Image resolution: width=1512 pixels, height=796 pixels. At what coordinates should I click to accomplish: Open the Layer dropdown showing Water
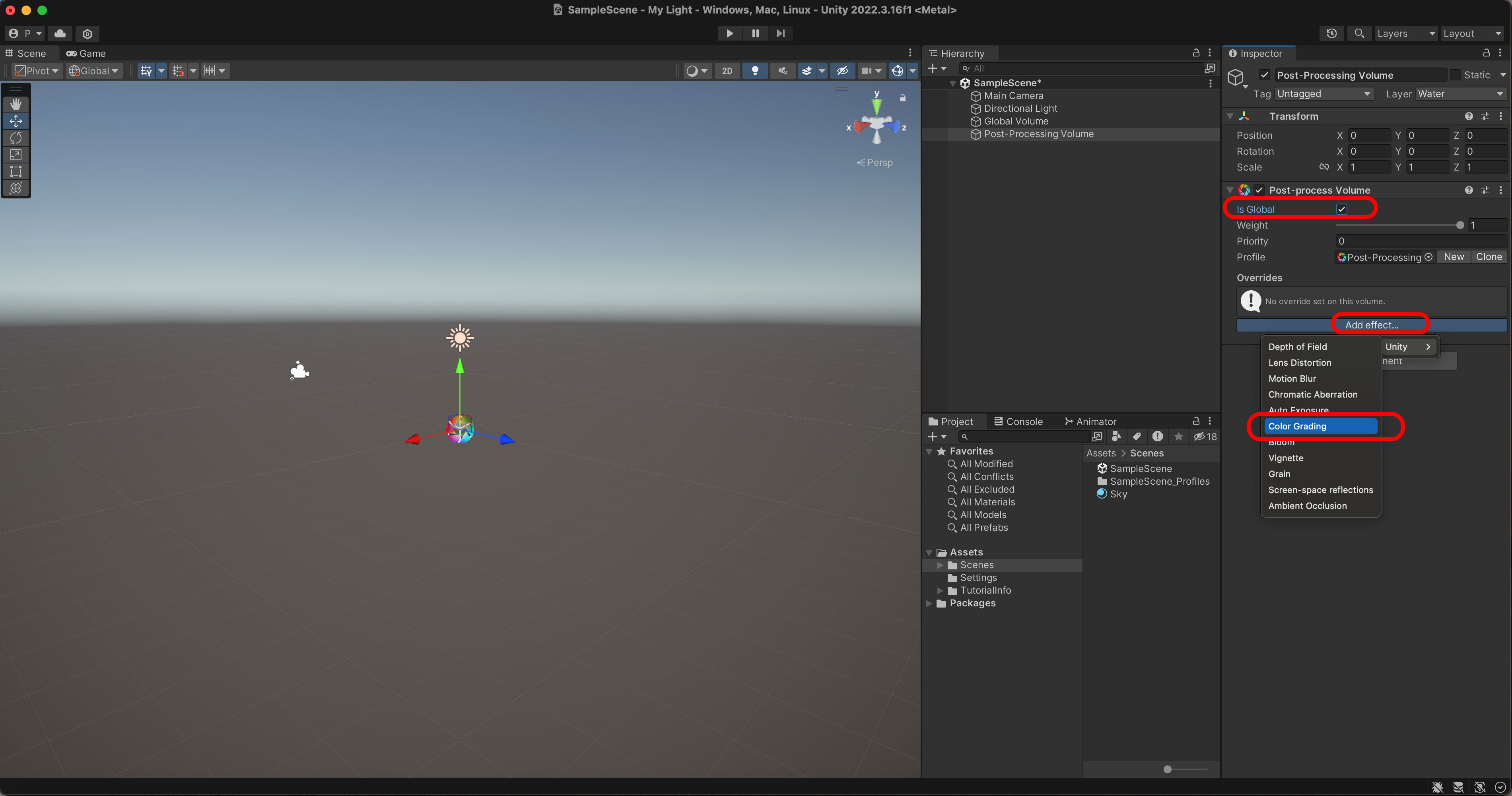(1460, 94)
